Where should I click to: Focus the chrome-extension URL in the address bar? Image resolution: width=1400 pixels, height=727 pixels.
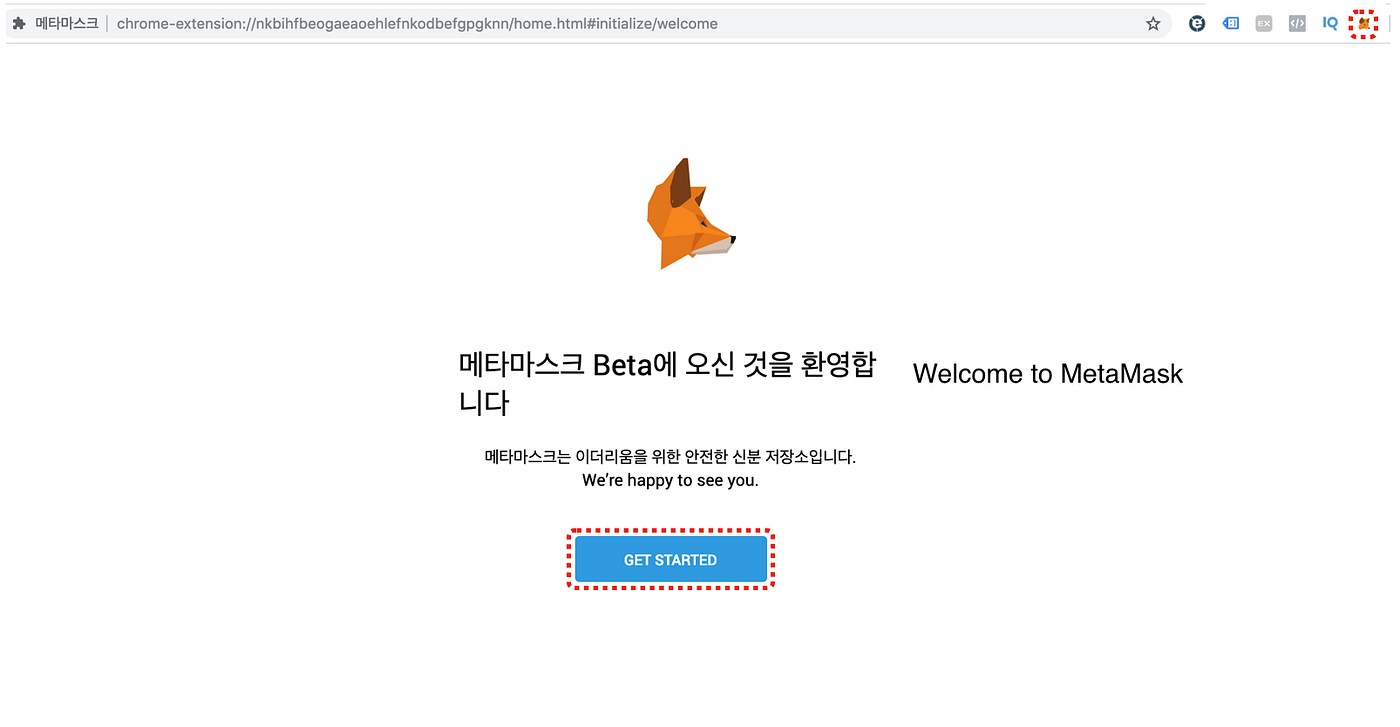[417, 23]
